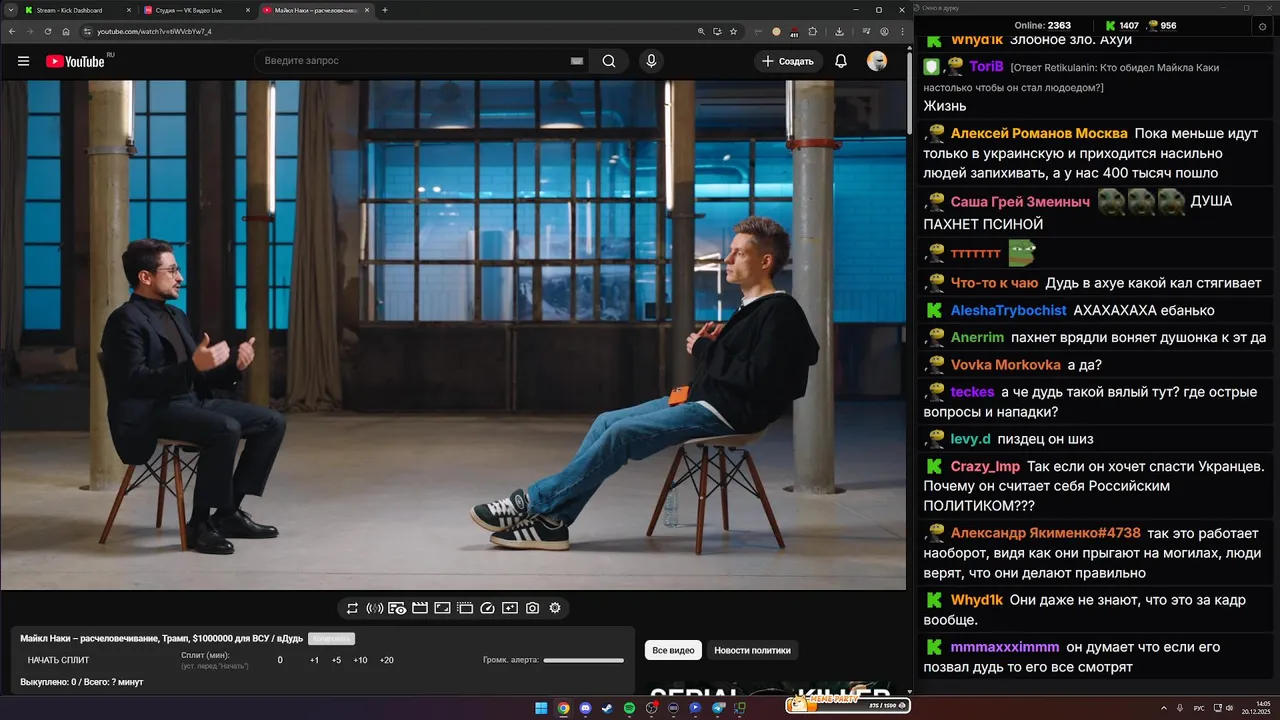1280x720 pixels.
Task: Start voice search with the microphone
Action: [x=652, y=61]
